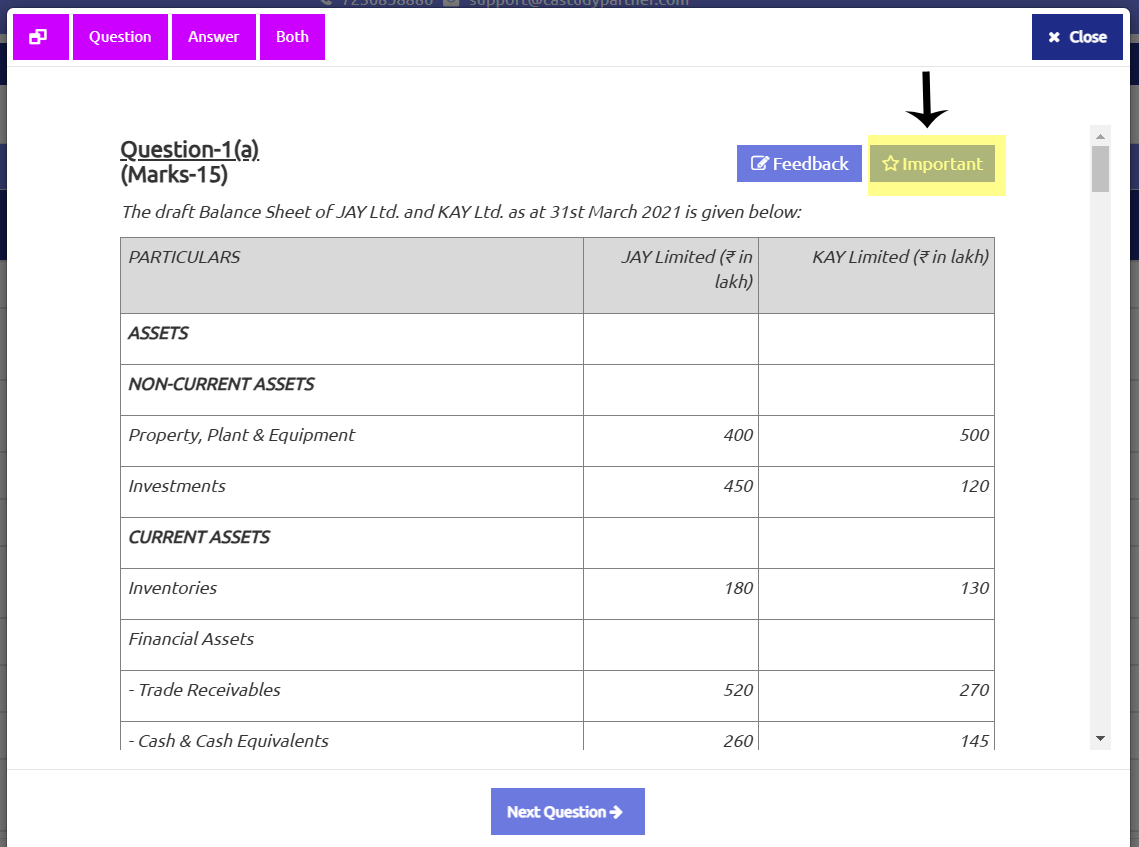Viewport: 1139px width, 847px height.
Task: Show Both question and answer
Action: (x=292, y=37)
